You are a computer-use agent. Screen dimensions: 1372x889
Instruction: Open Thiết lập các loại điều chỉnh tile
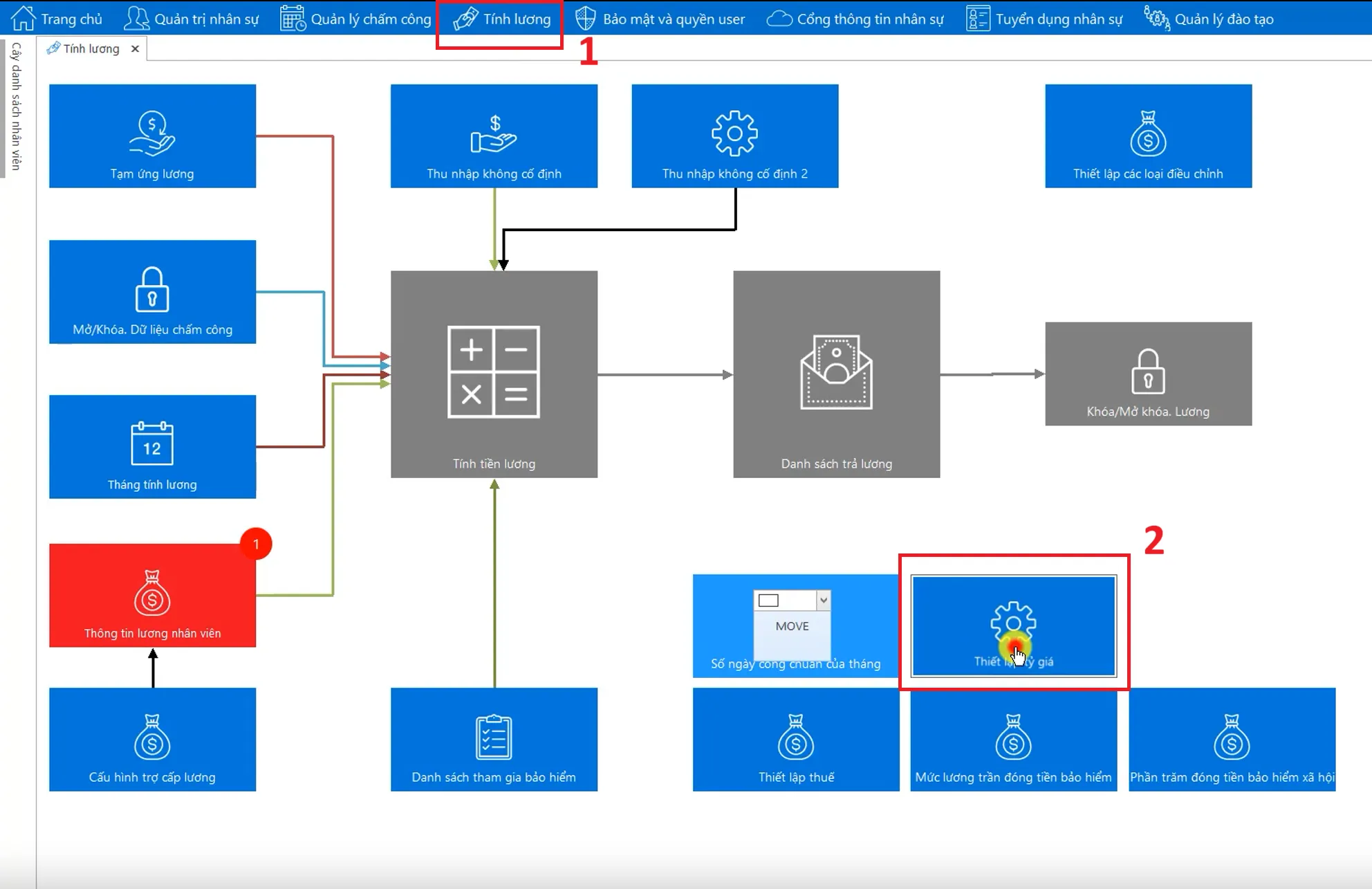pos(1148,136)
